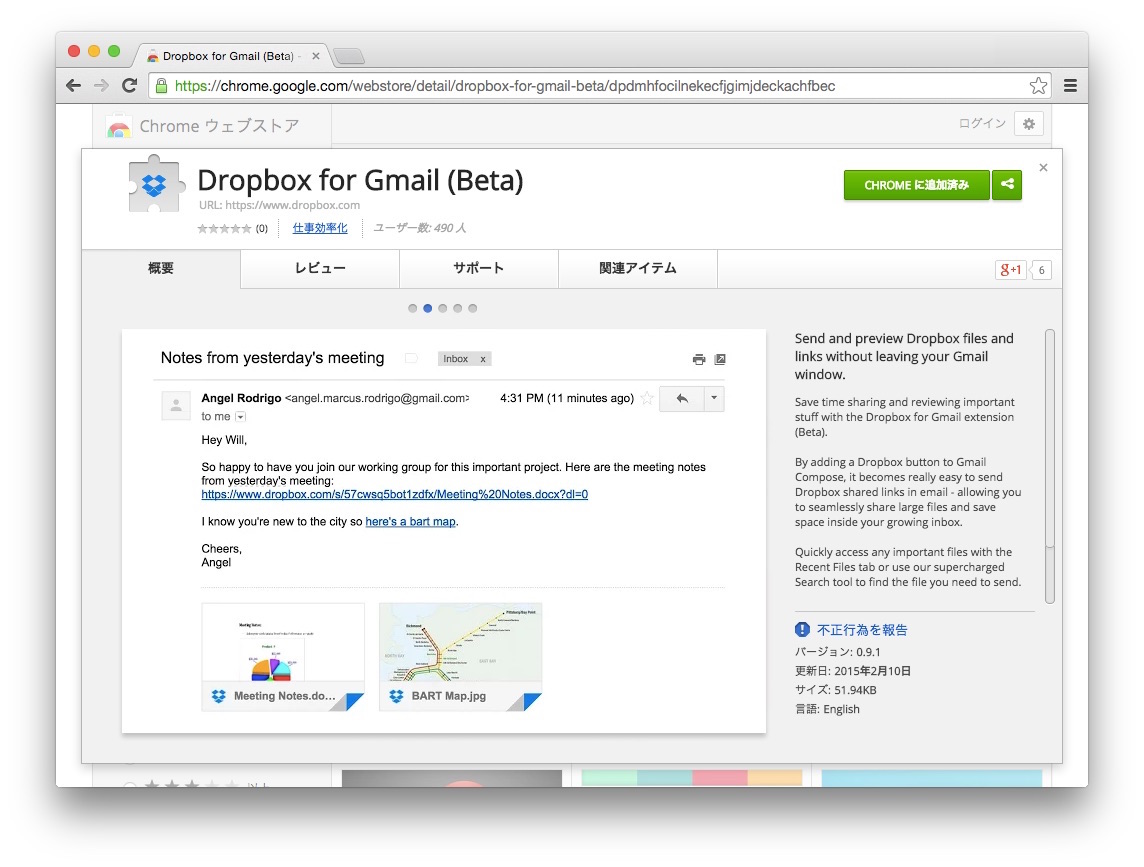Select the fourth carousel dot
1144x867 pixels.
click(x=457, y=308)
